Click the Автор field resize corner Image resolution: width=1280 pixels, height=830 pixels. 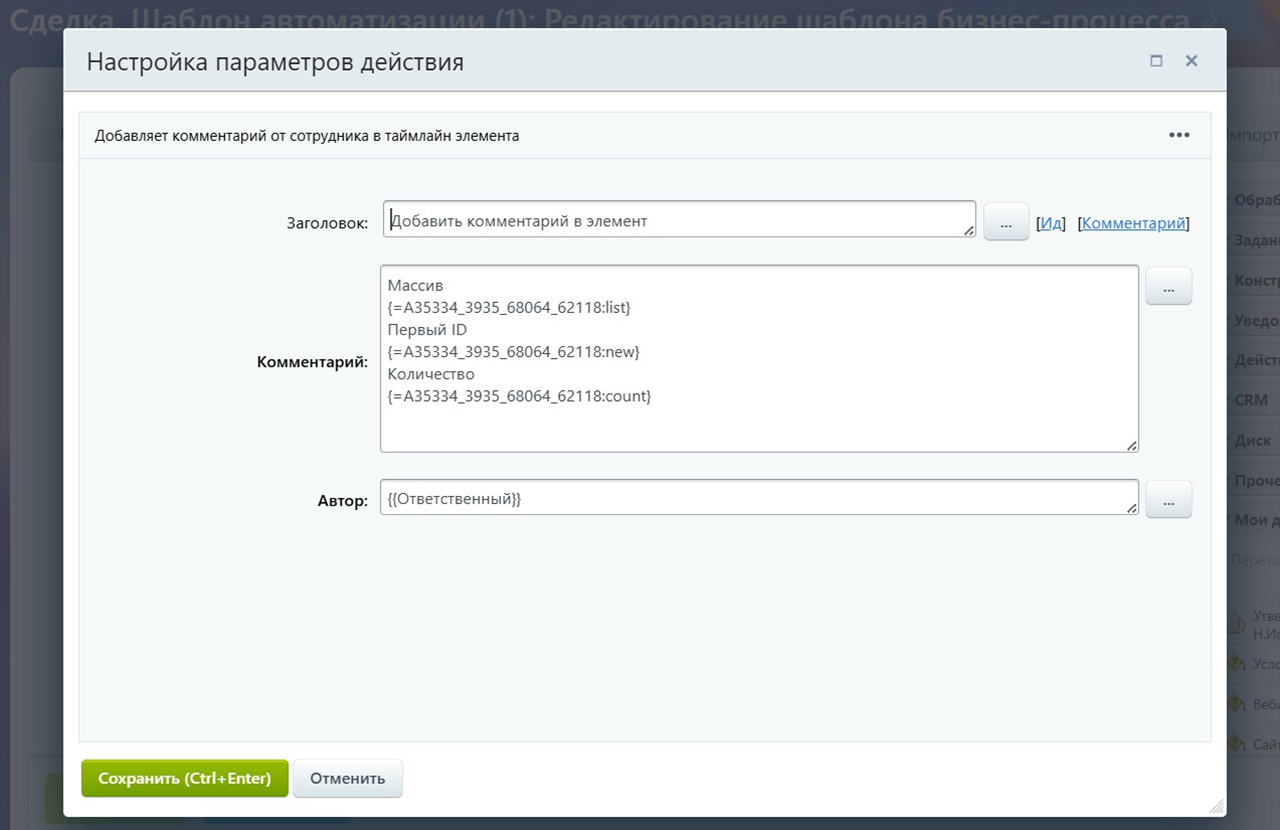[x=1132, y=509]
